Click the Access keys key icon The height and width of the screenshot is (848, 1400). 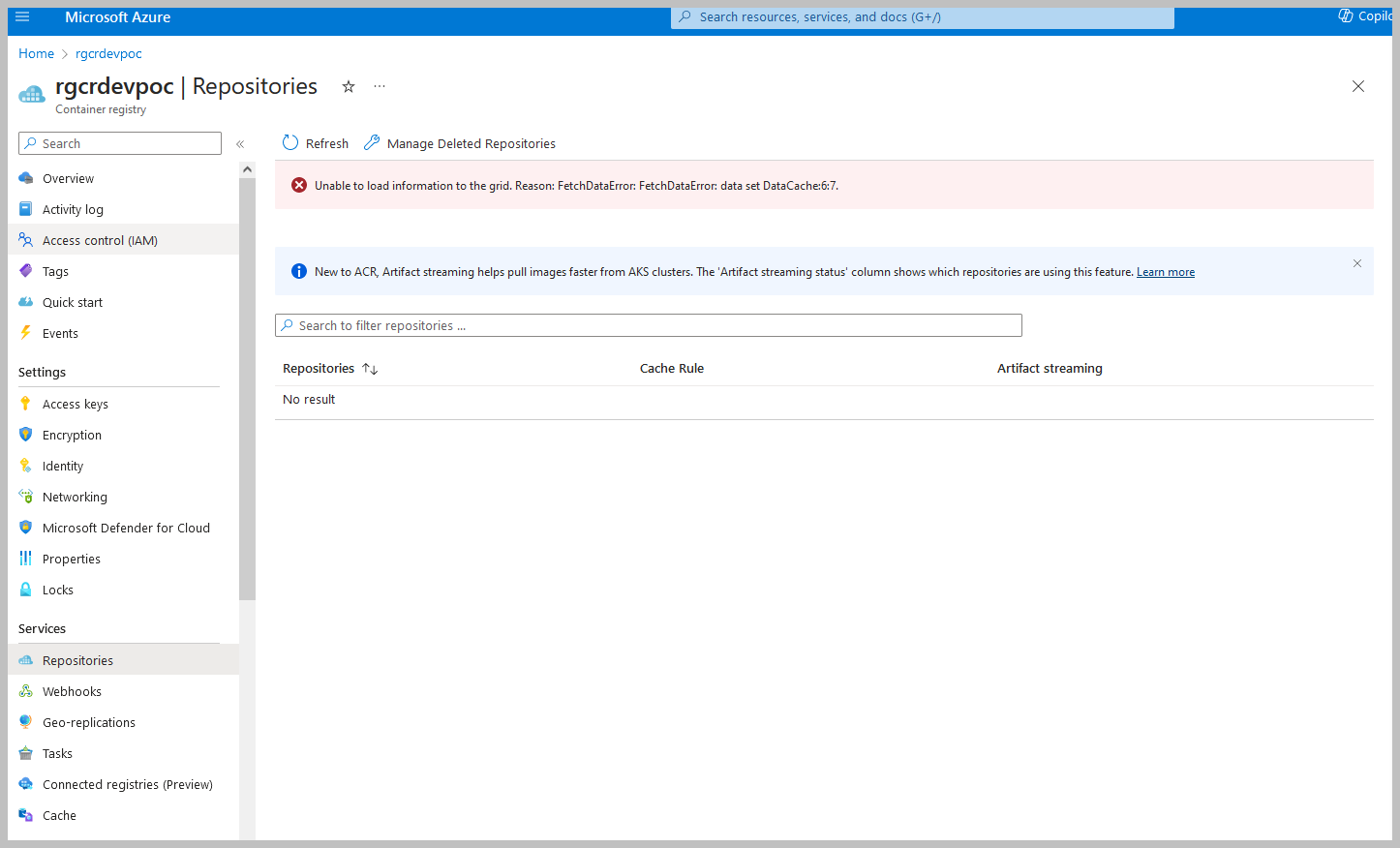point(26,404)
